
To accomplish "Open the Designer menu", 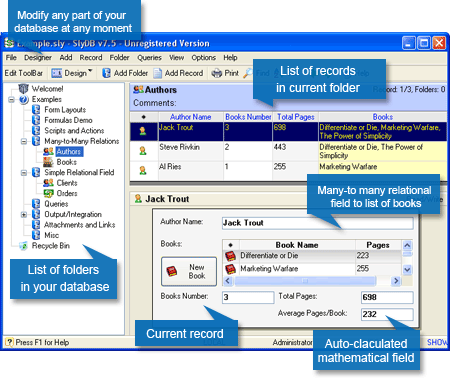I will (38, 58).
